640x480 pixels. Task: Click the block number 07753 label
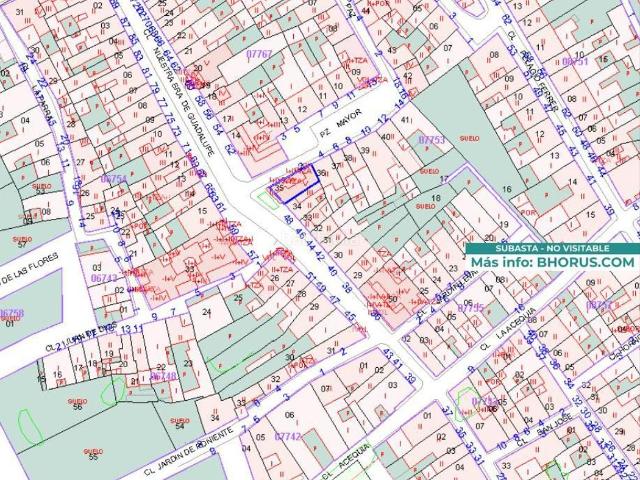pyautogui.click(x=431, y=141)
